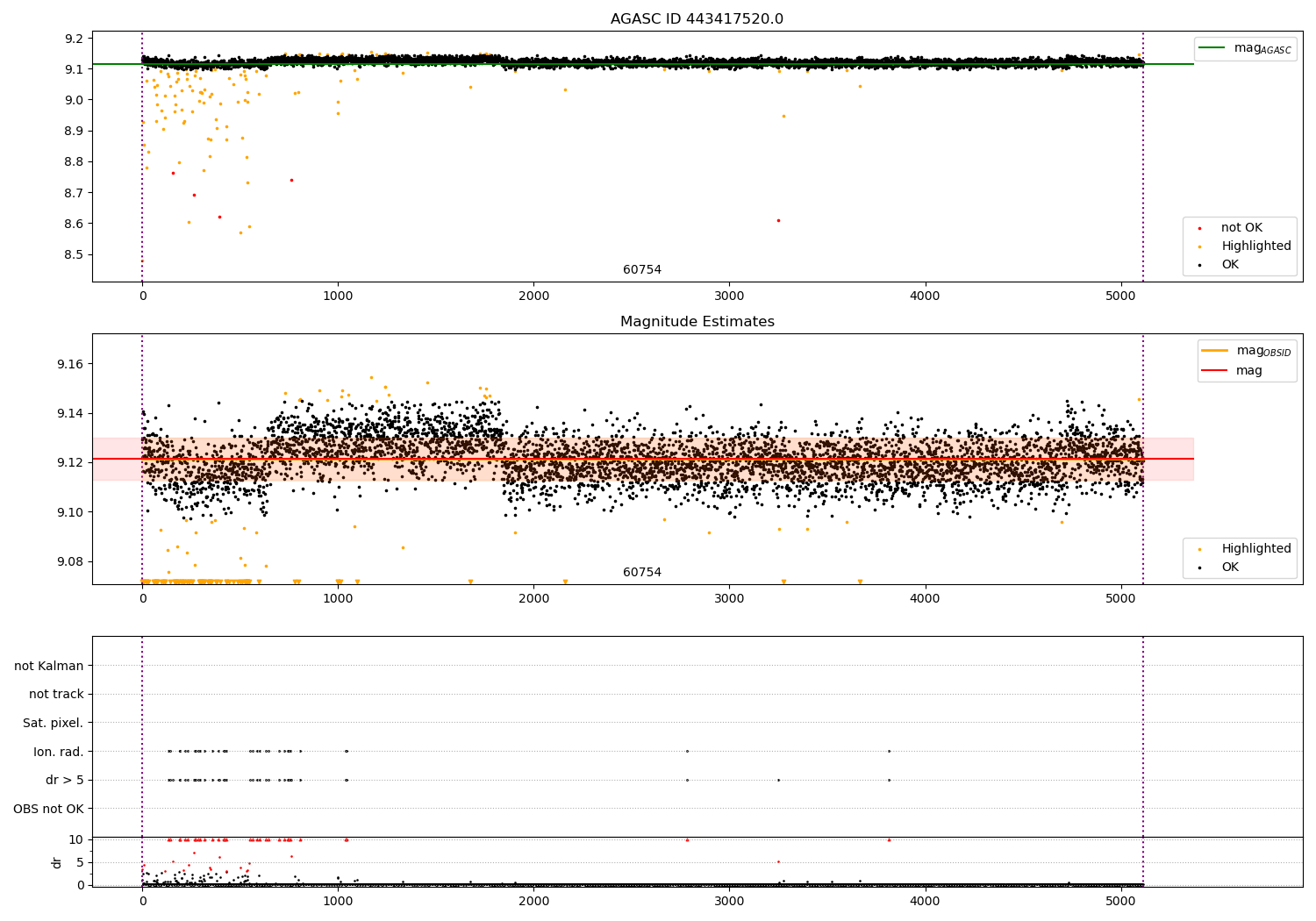
Task: Click the '2000' x-axis tick under bottom plot
Action: pyautogui.click(x=533, y=901)
